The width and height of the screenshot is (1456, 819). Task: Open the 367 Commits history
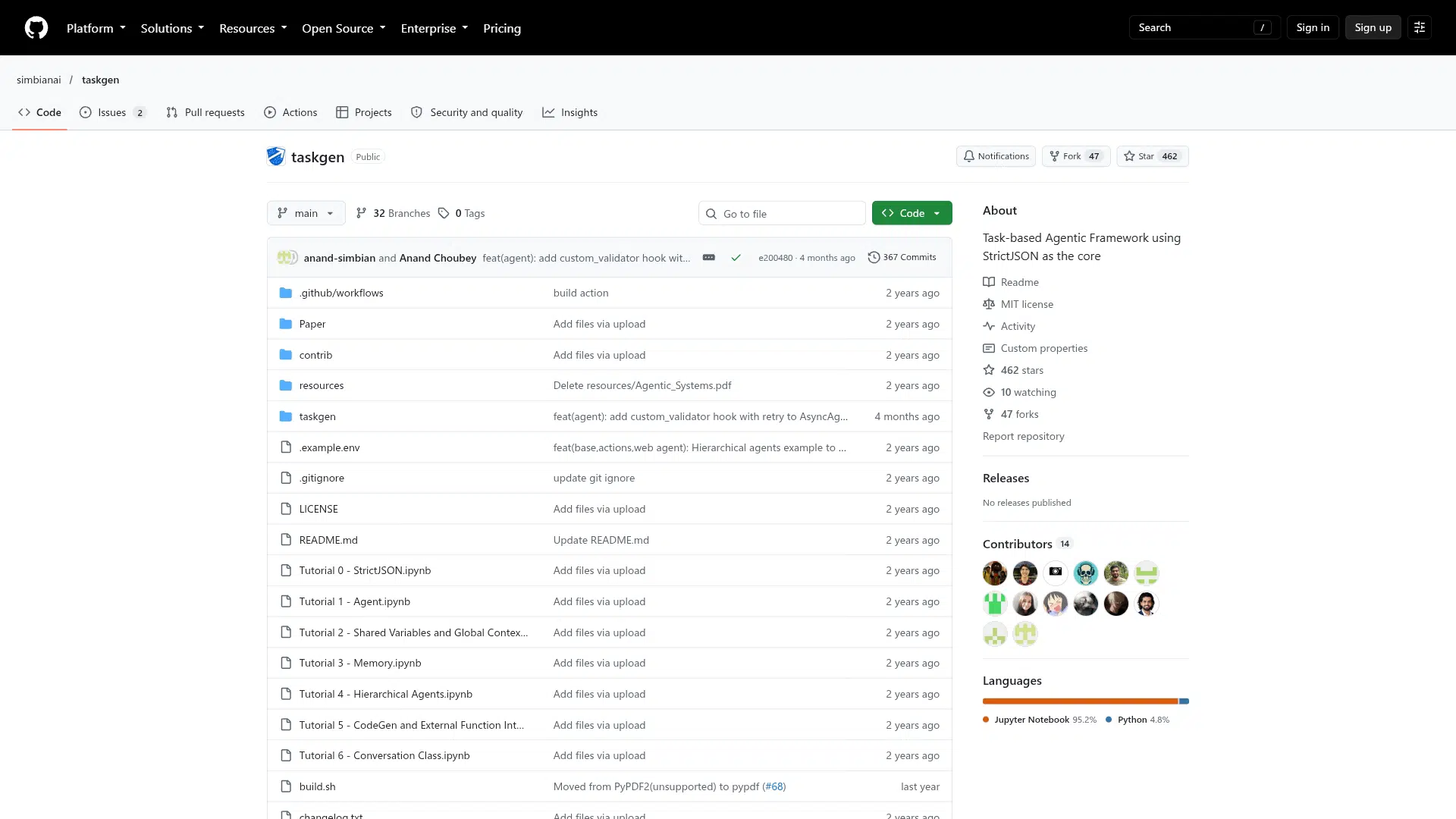[x=902, y=258]
